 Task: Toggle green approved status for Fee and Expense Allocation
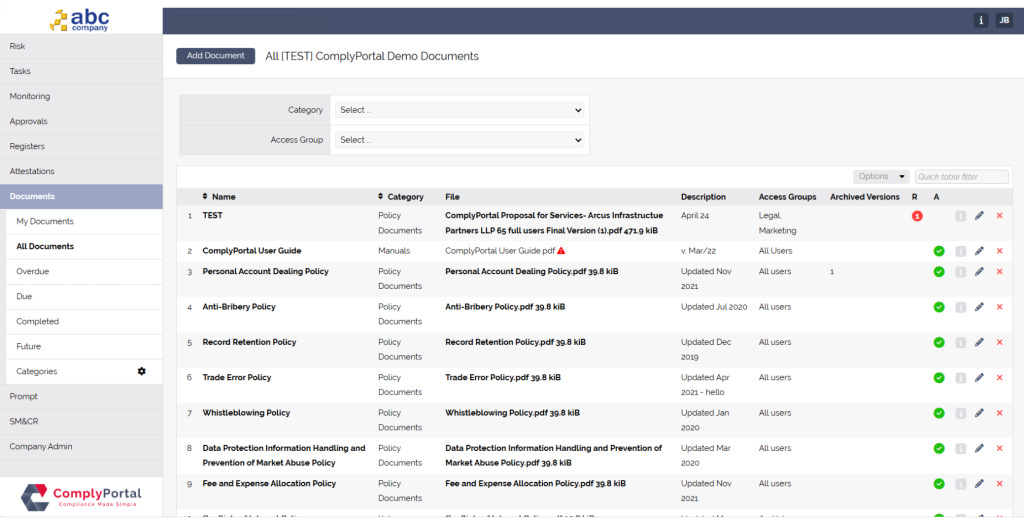pos(939,484)
